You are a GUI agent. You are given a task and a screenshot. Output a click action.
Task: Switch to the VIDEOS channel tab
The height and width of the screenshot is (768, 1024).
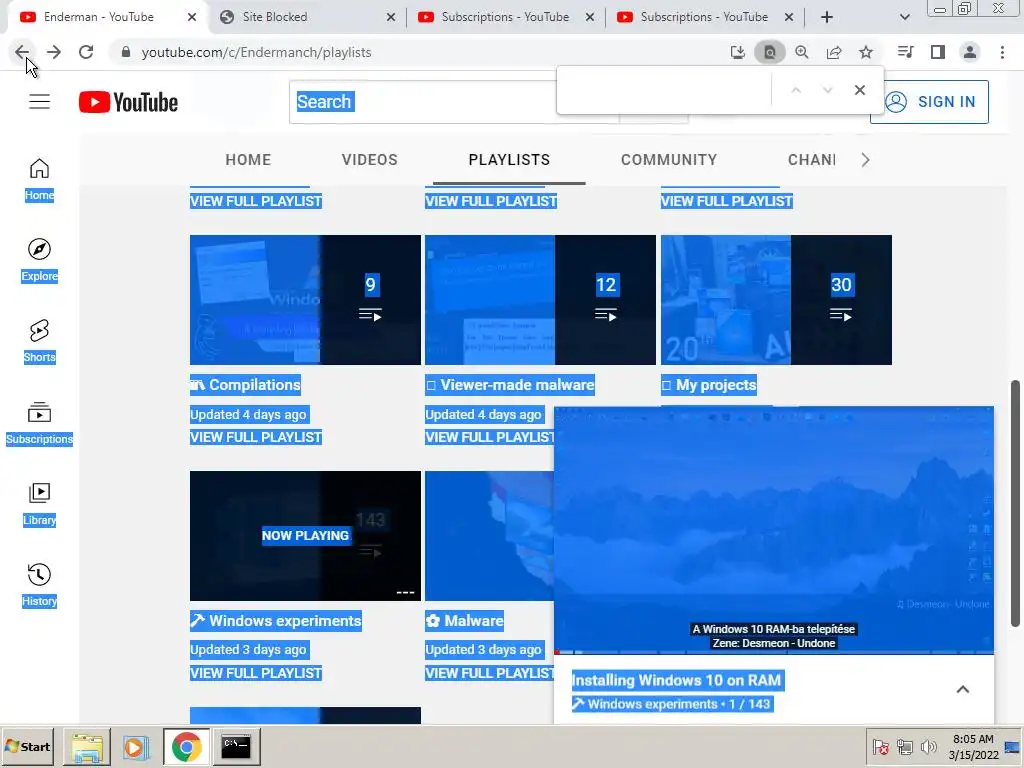370,160
